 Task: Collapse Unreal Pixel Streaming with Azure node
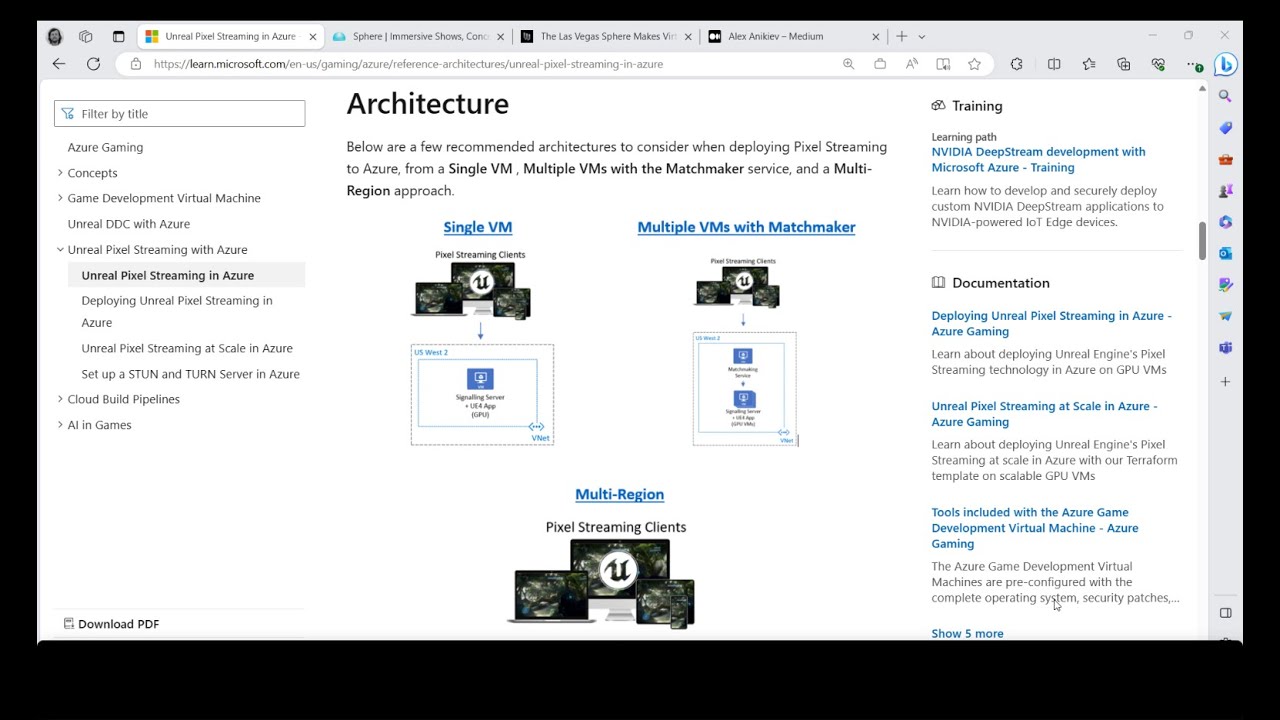pyautogui.click(x=60, y=250)
